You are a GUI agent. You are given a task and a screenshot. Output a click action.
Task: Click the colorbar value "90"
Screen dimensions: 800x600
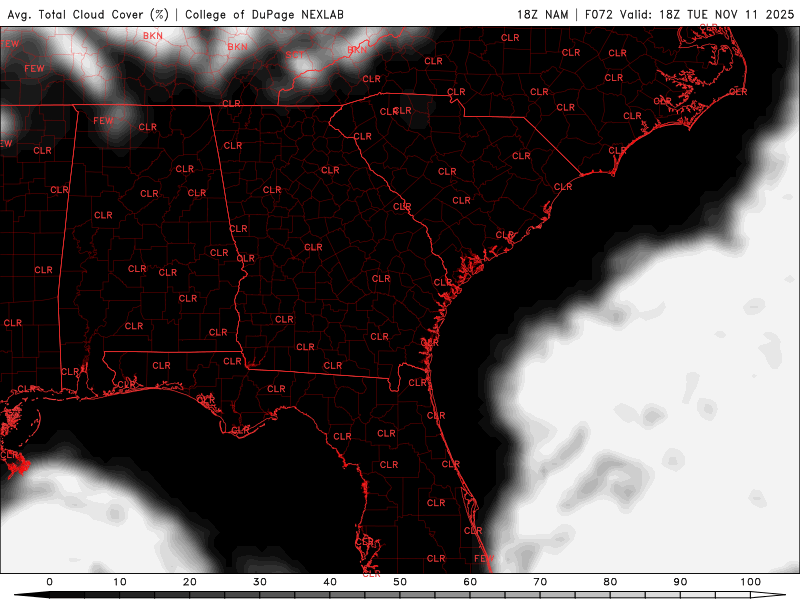tap(680, 582)
